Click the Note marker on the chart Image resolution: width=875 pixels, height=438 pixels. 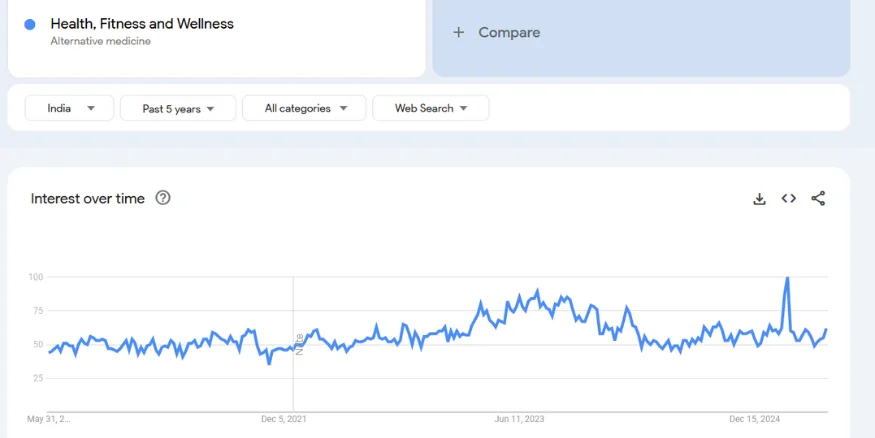pos(299,343)
